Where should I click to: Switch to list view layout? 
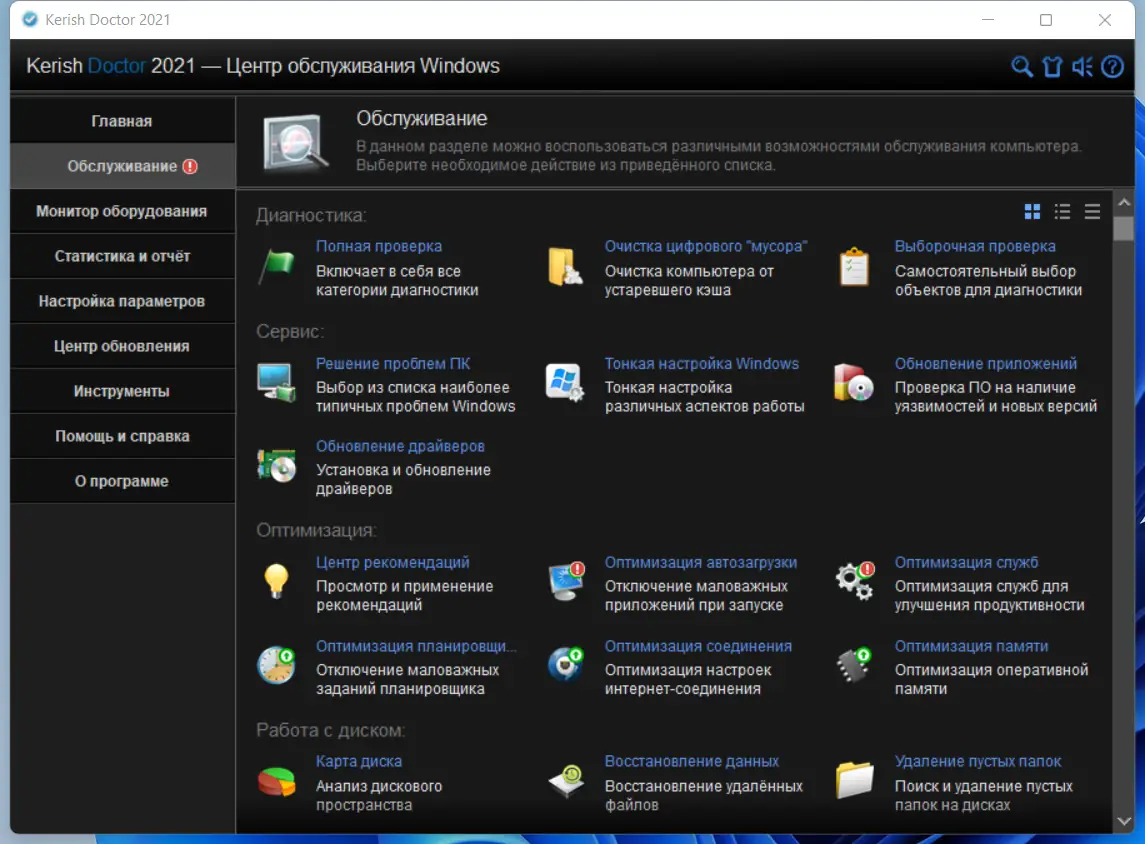tap(1062, 211)
